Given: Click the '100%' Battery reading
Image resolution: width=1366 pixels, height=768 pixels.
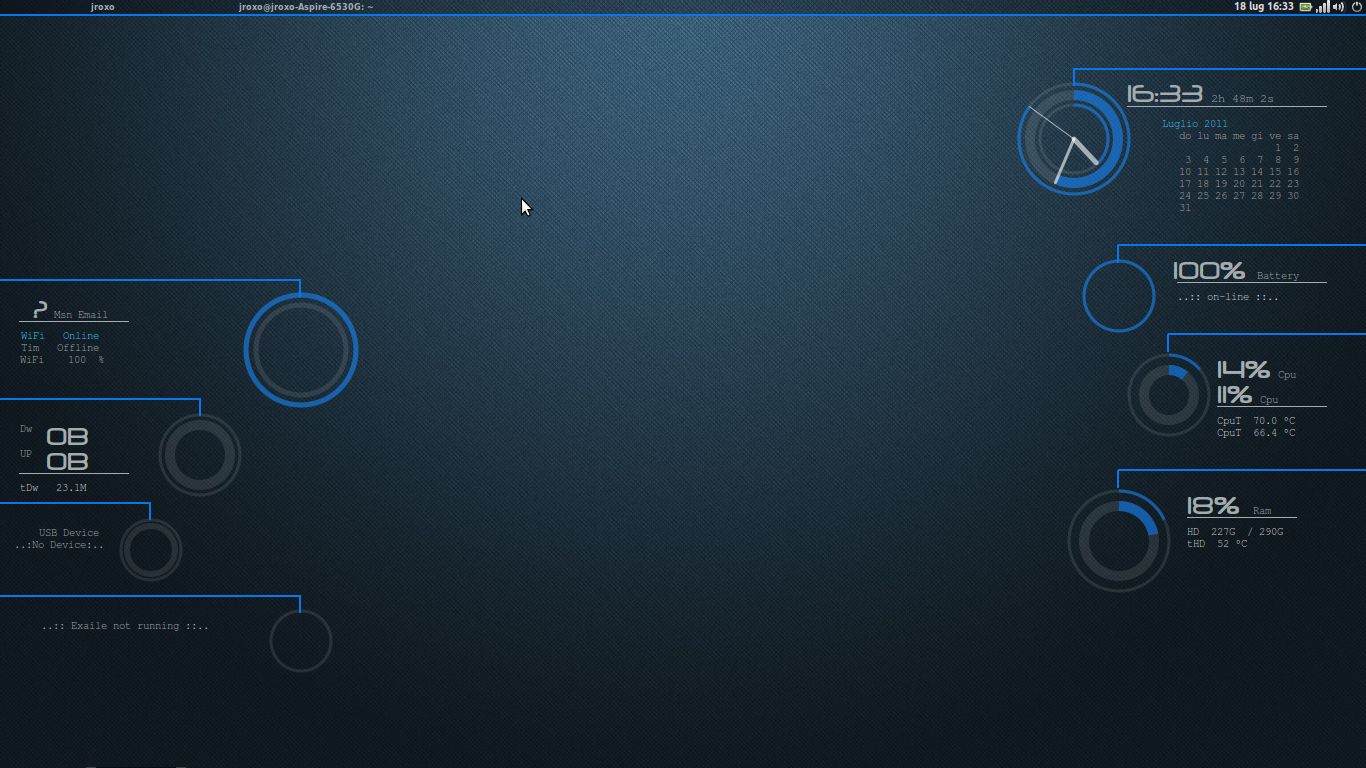Looking at the screenshot, I should 1208,271.
